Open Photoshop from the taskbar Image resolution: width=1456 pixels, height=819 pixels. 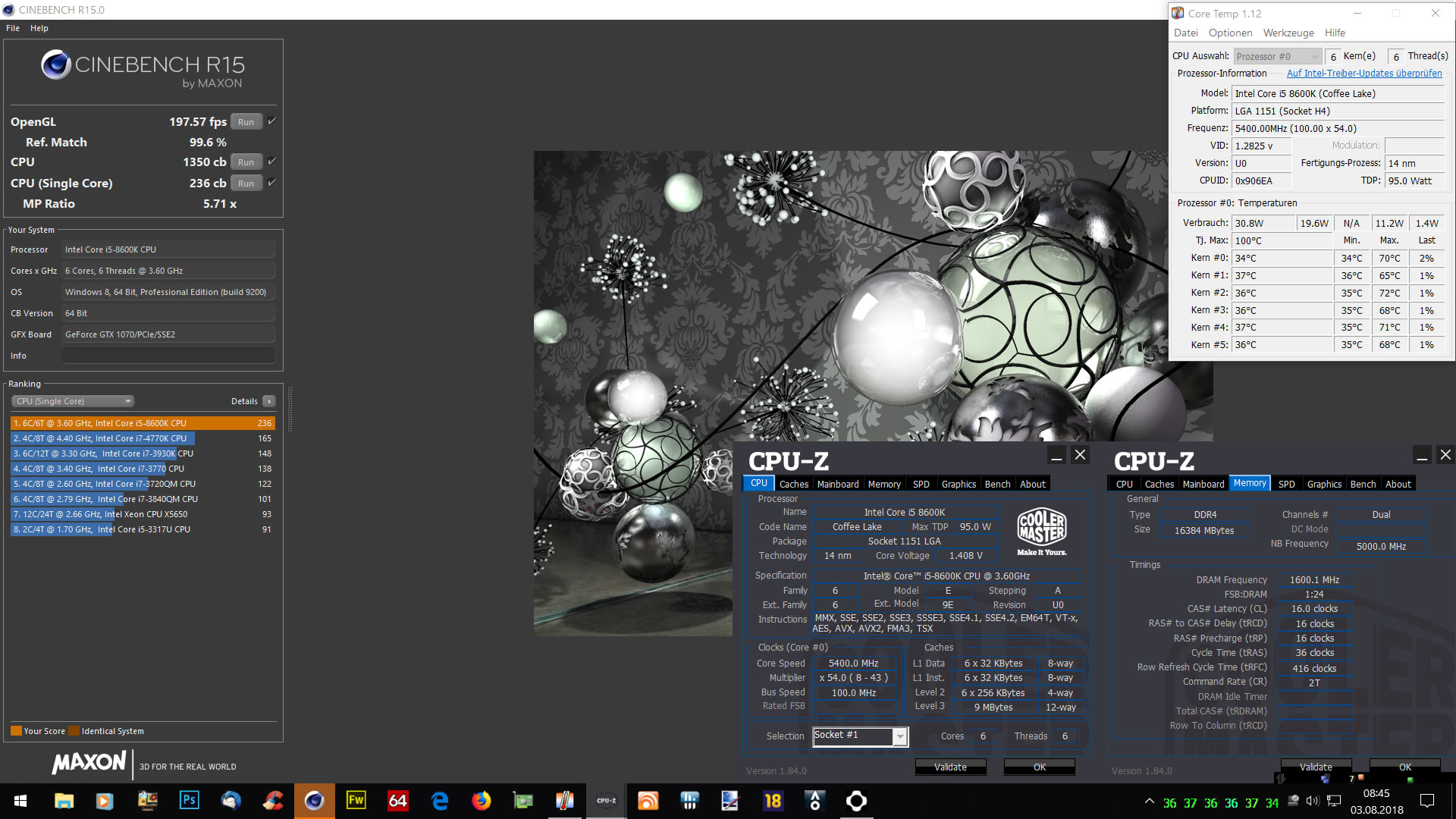tap(189, 801)
